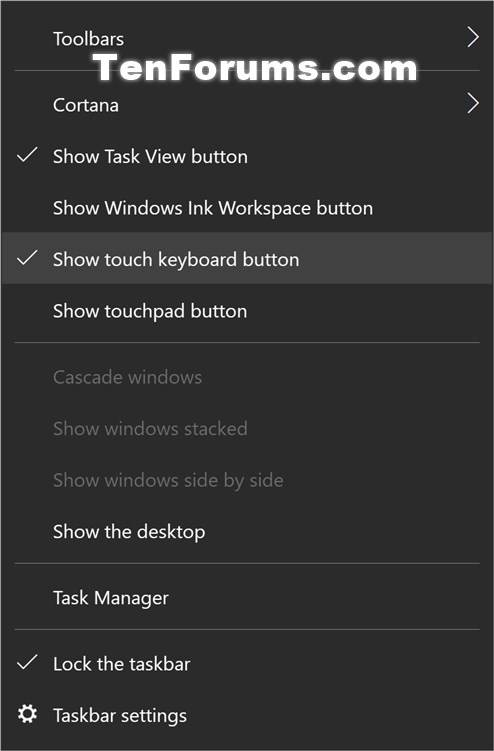The image size is (494, 751).
Task: Expand the Toolbars submenu arrow
Action: [473, 37]
